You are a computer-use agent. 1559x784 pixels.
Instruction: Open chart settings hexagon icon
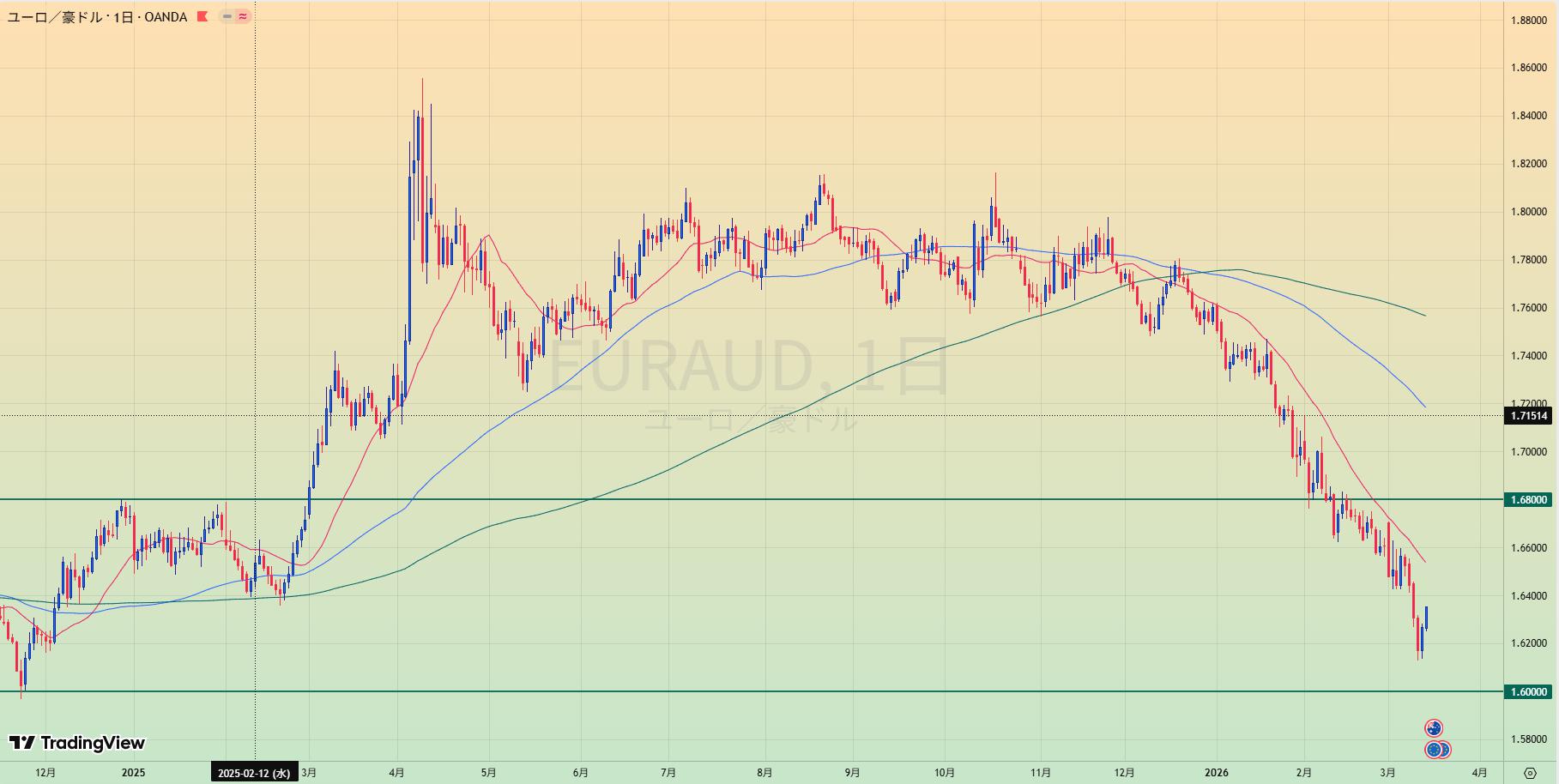1530,773
